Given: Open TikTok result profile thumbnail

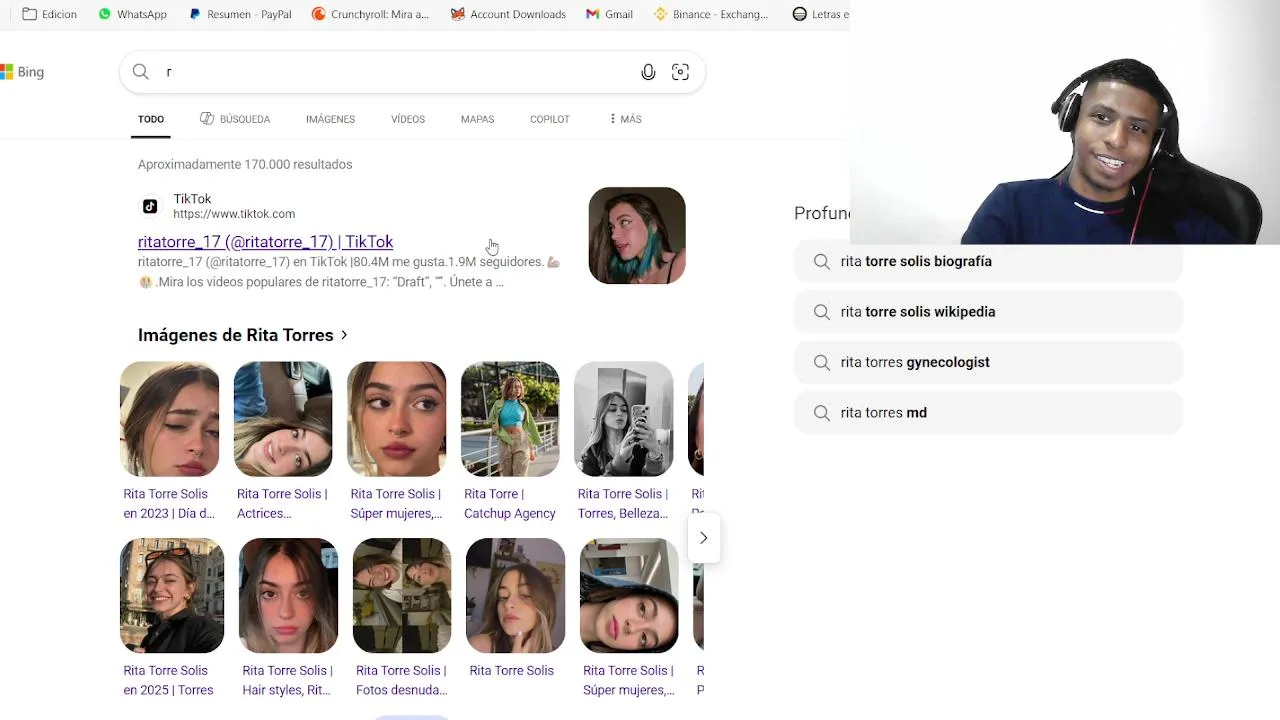Looking at the screenshot, I should coord(637,236).
